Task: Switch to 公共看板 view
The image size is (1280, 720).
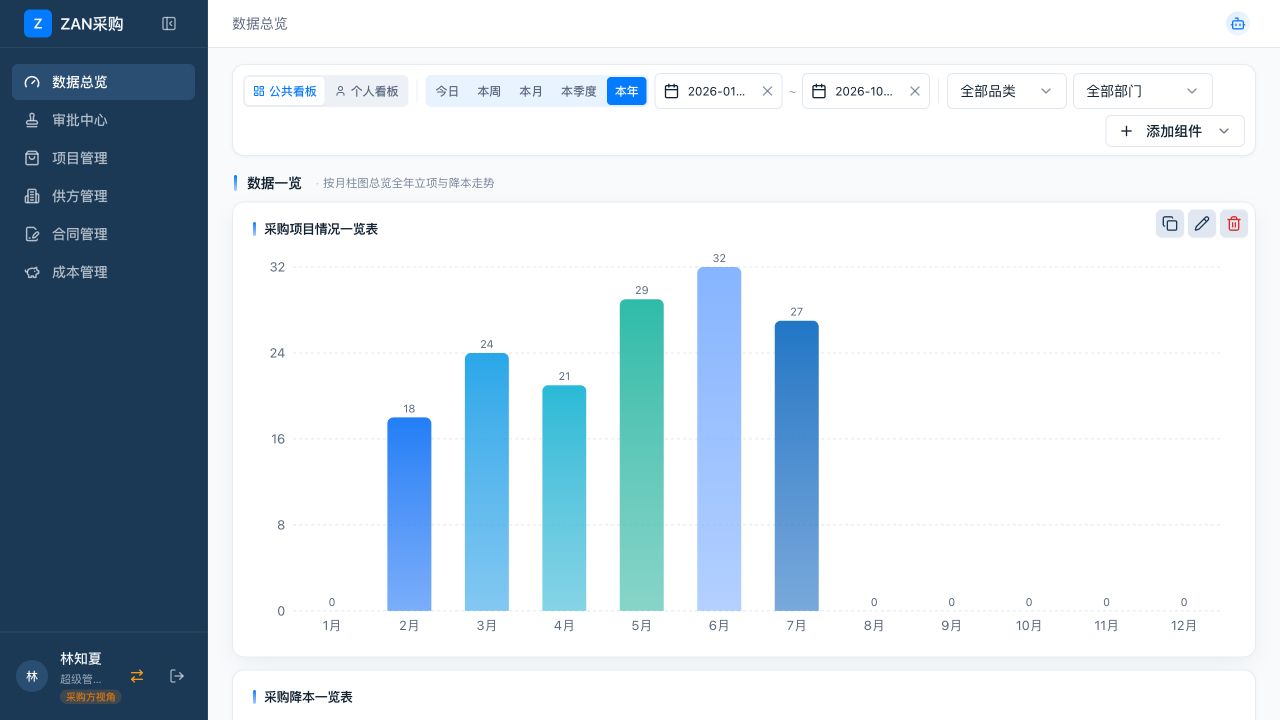Action: pos(285,91)
